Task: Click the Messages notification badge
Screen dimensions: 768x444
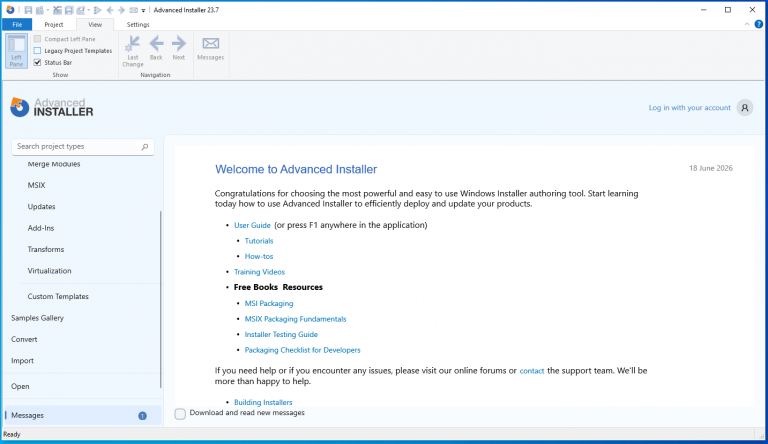Action: pyautogui.click(x=143, y=416)
